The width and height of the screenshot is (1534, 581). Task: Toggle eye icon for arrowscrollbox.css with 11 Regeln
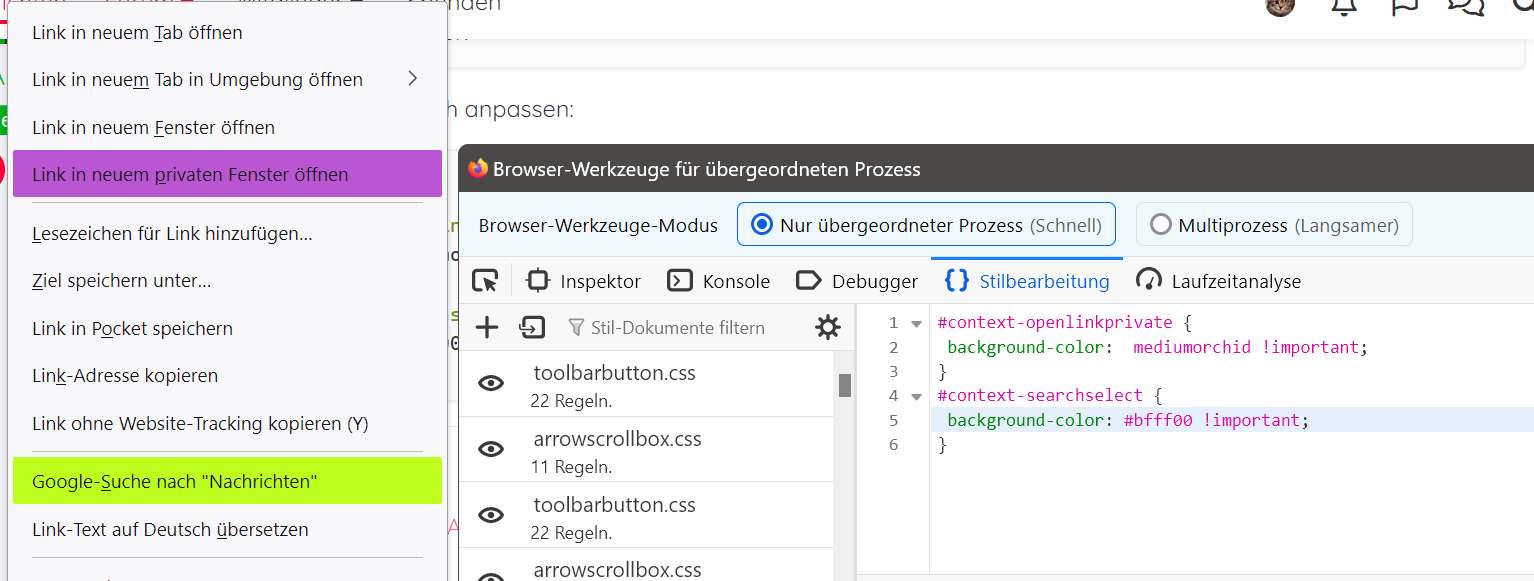[491, 449]
